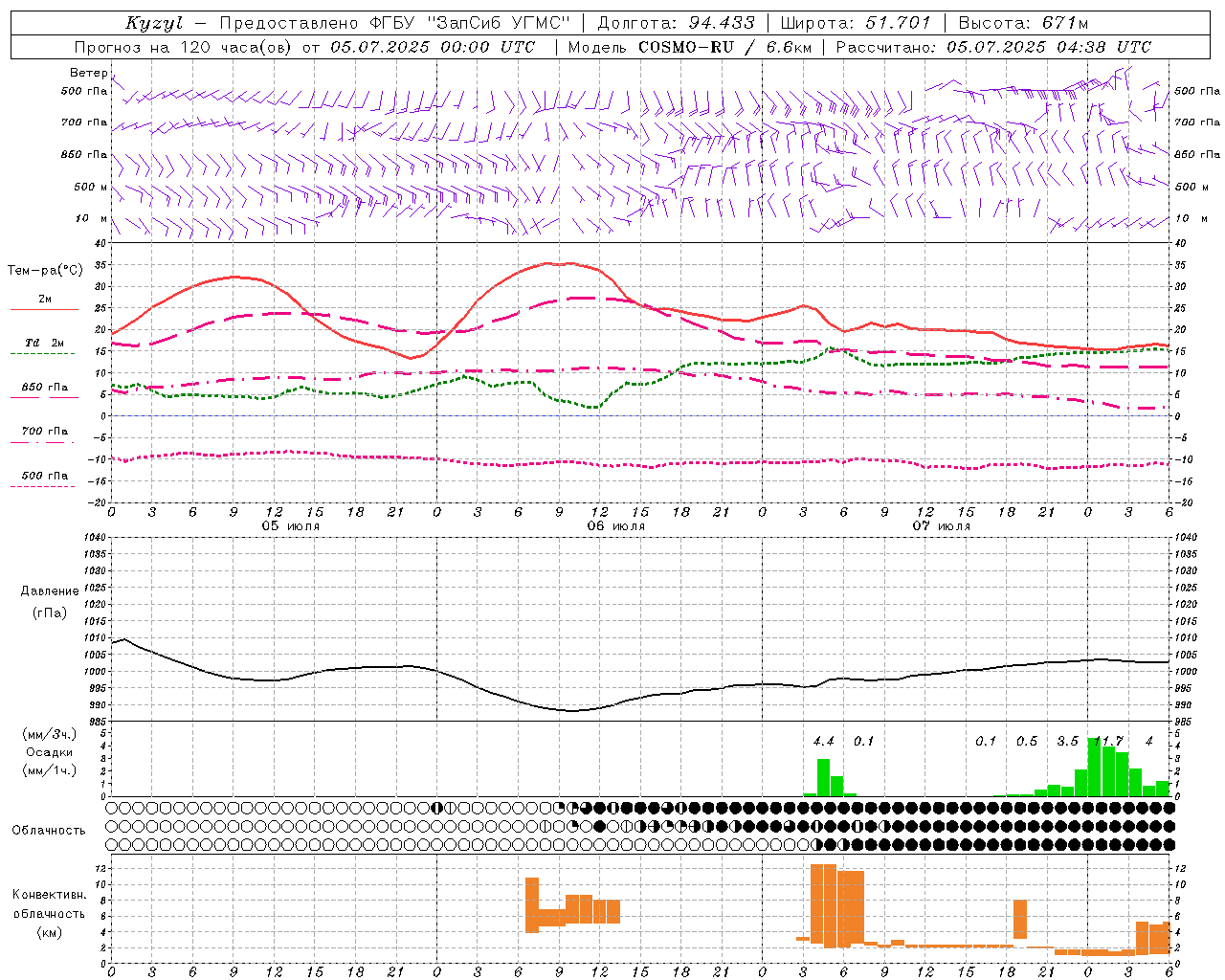The image size is (1225, 980).
Task: Click the 3.5 precipitation total
Action: (1067, 742)
